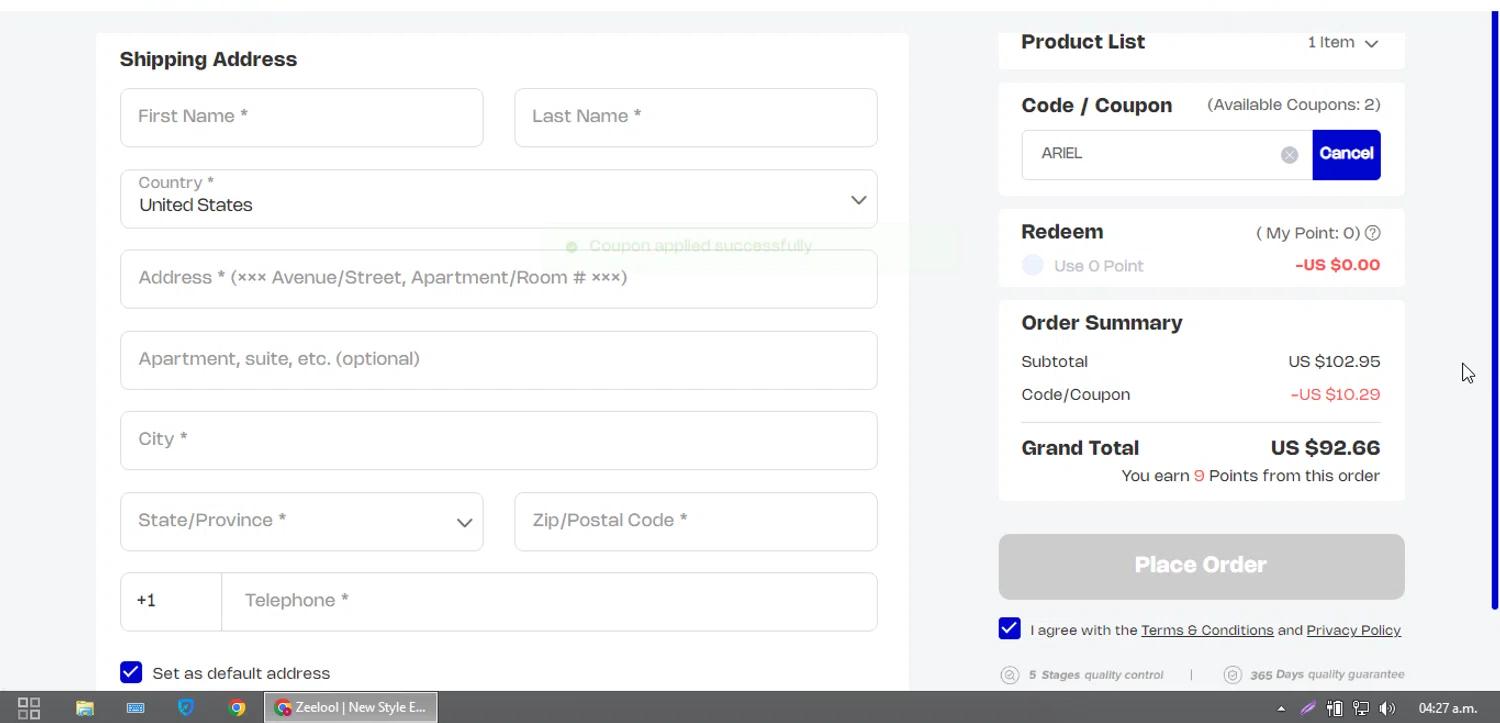
Task: Click the My Point help question icon
Action: coord(1373,233)
